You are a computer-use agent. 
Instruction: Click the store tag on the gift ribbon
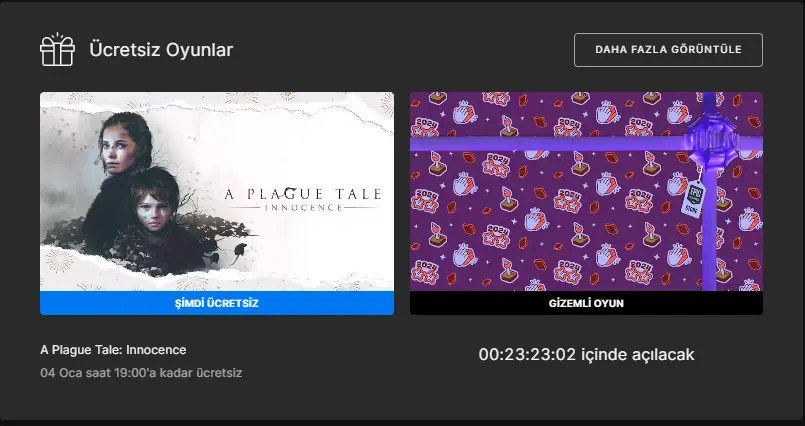(694, 199)
